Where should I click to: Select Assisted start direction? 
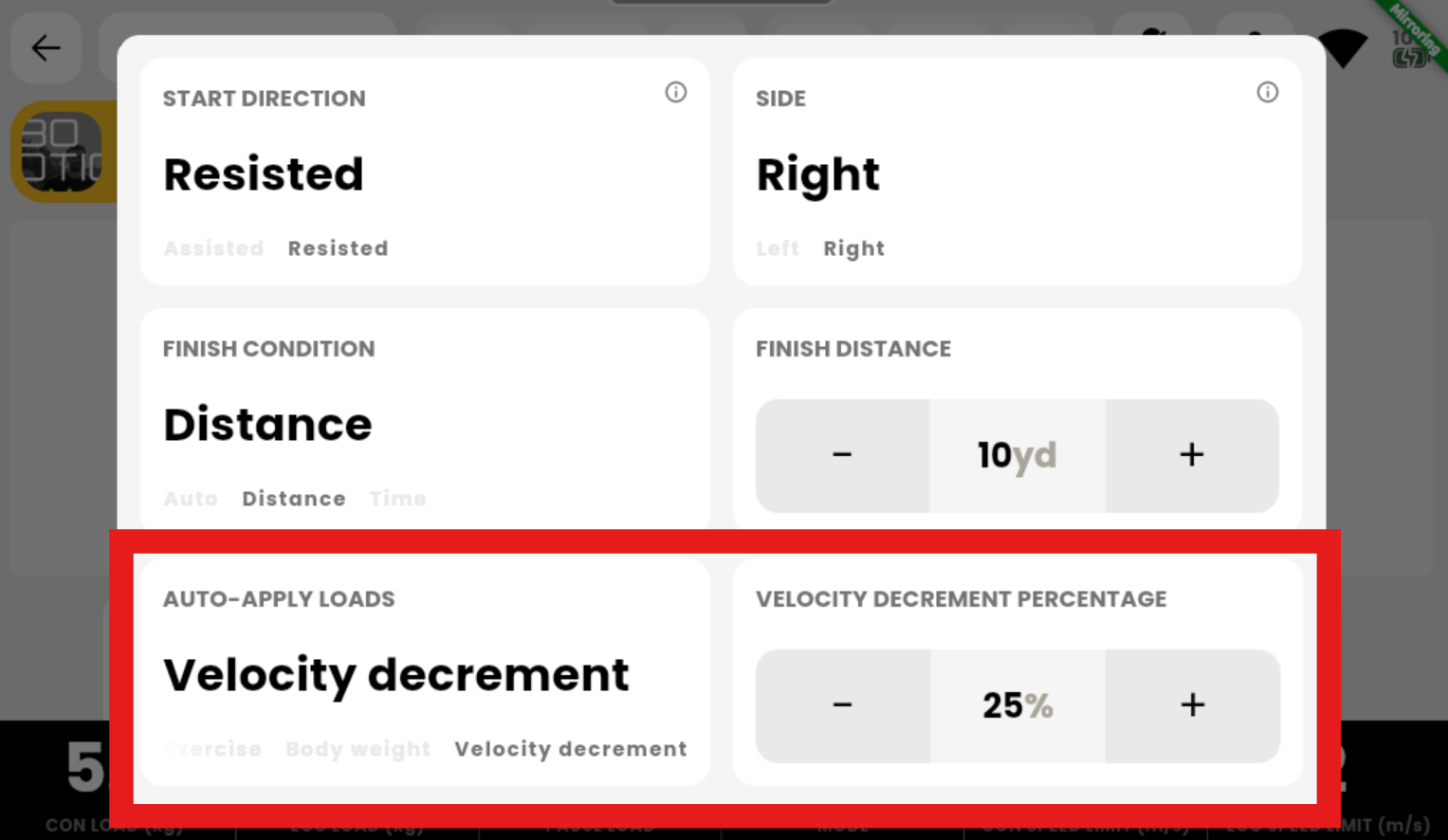tap(213, 248)
